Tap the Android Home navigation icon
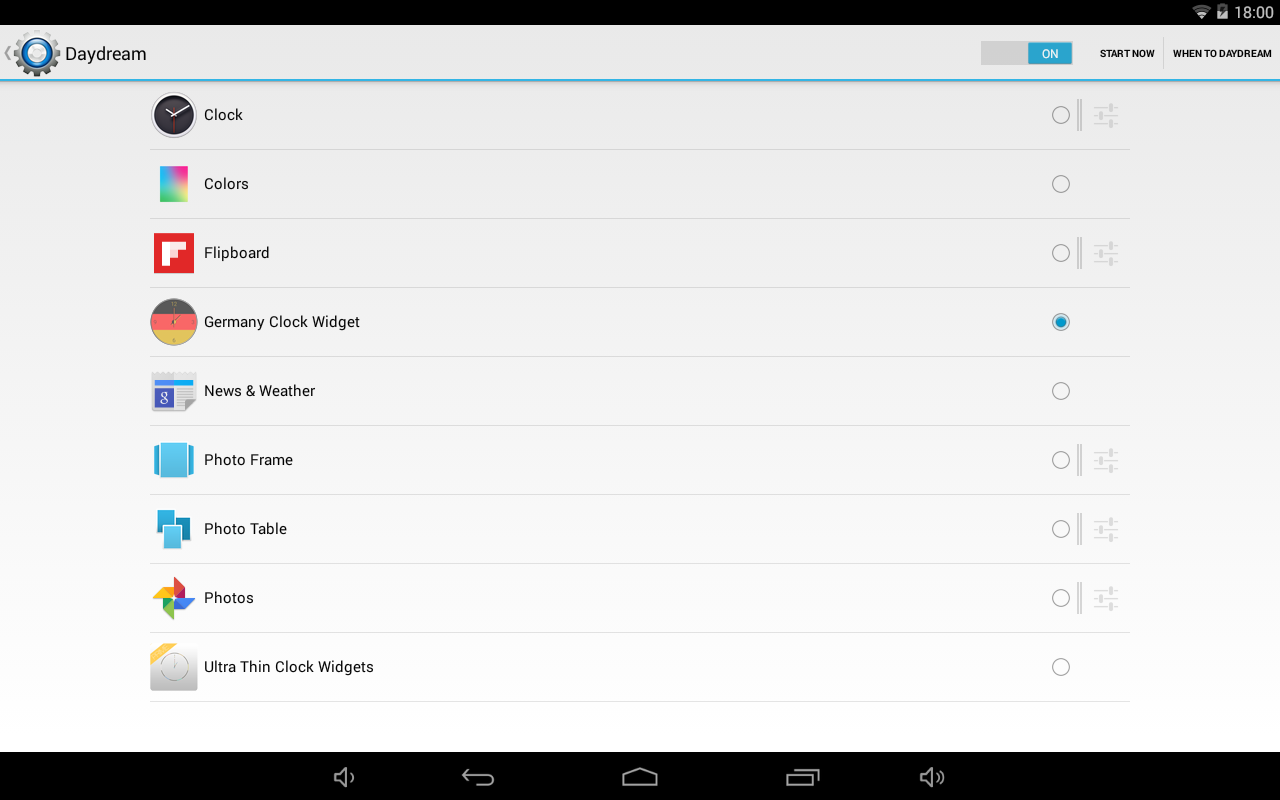Viewport: 1280px width, 800px height. (x=640, y=777)
